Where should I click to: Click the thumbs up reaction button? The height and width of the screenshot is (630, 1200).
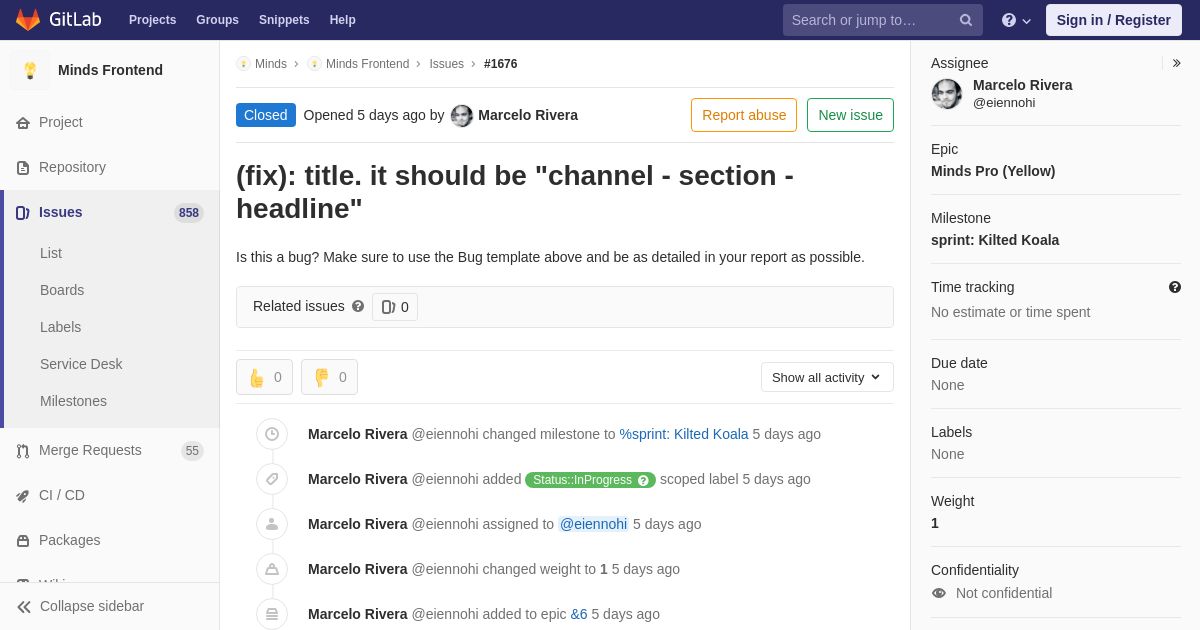point(264,377)
